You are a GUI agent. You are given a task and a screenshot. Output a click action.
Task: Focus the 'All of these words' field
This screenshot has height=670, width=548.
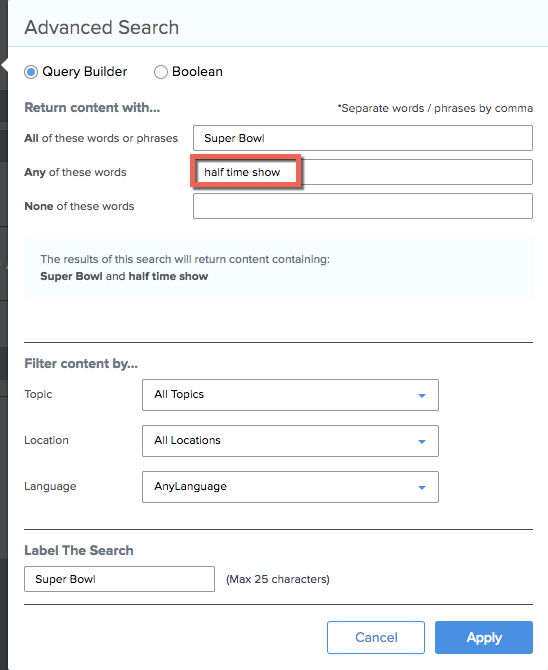tap(363, 138)
